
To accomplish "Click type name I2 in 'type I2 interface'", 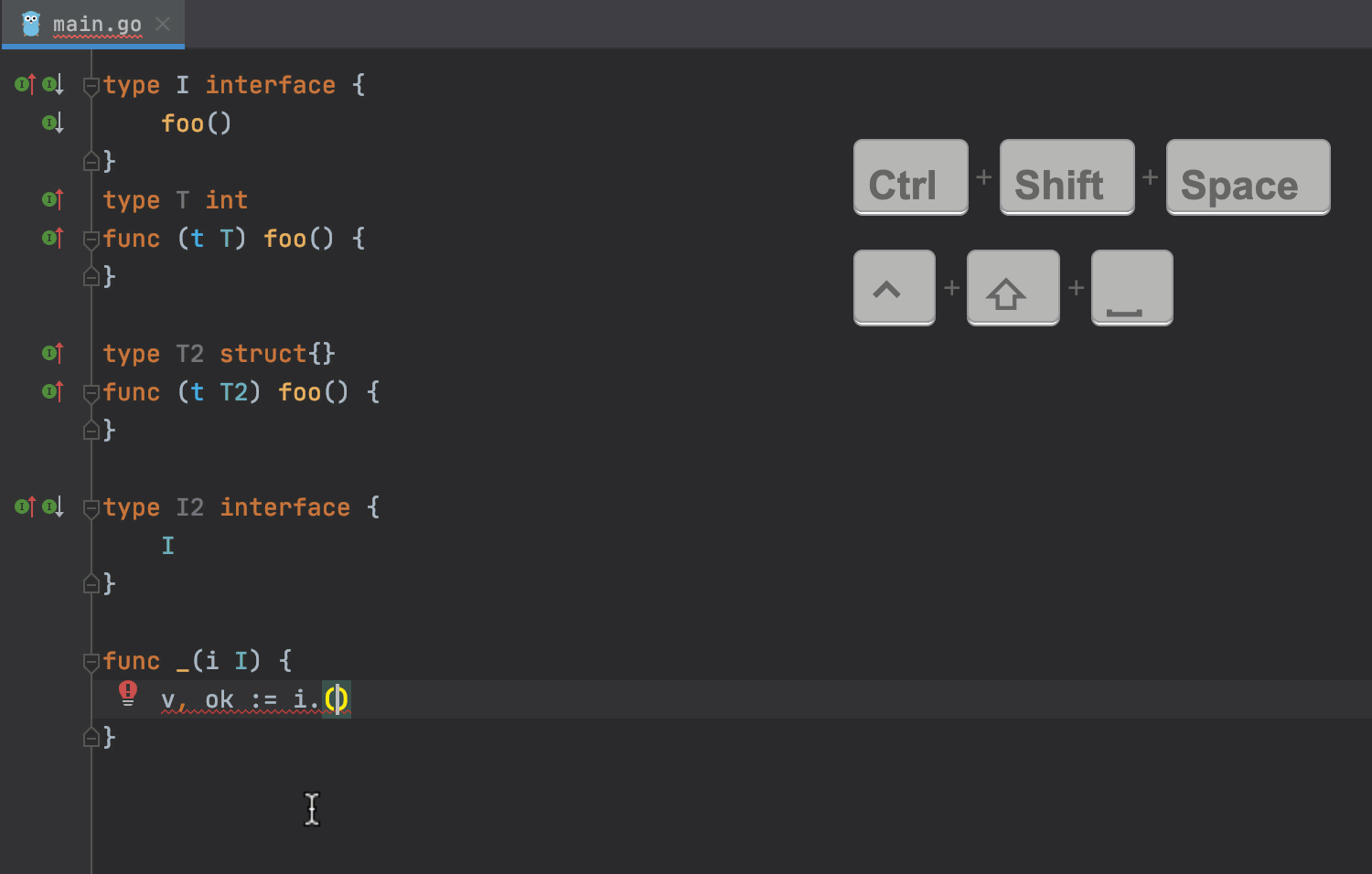I will (190, 507).
